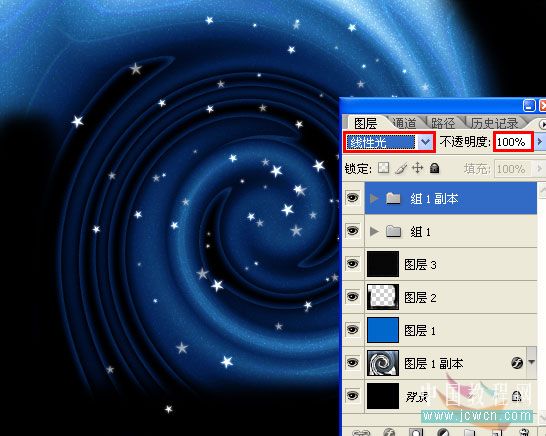
Task: Hide 图层 1 with its eye icon
Action: (352, 329)
